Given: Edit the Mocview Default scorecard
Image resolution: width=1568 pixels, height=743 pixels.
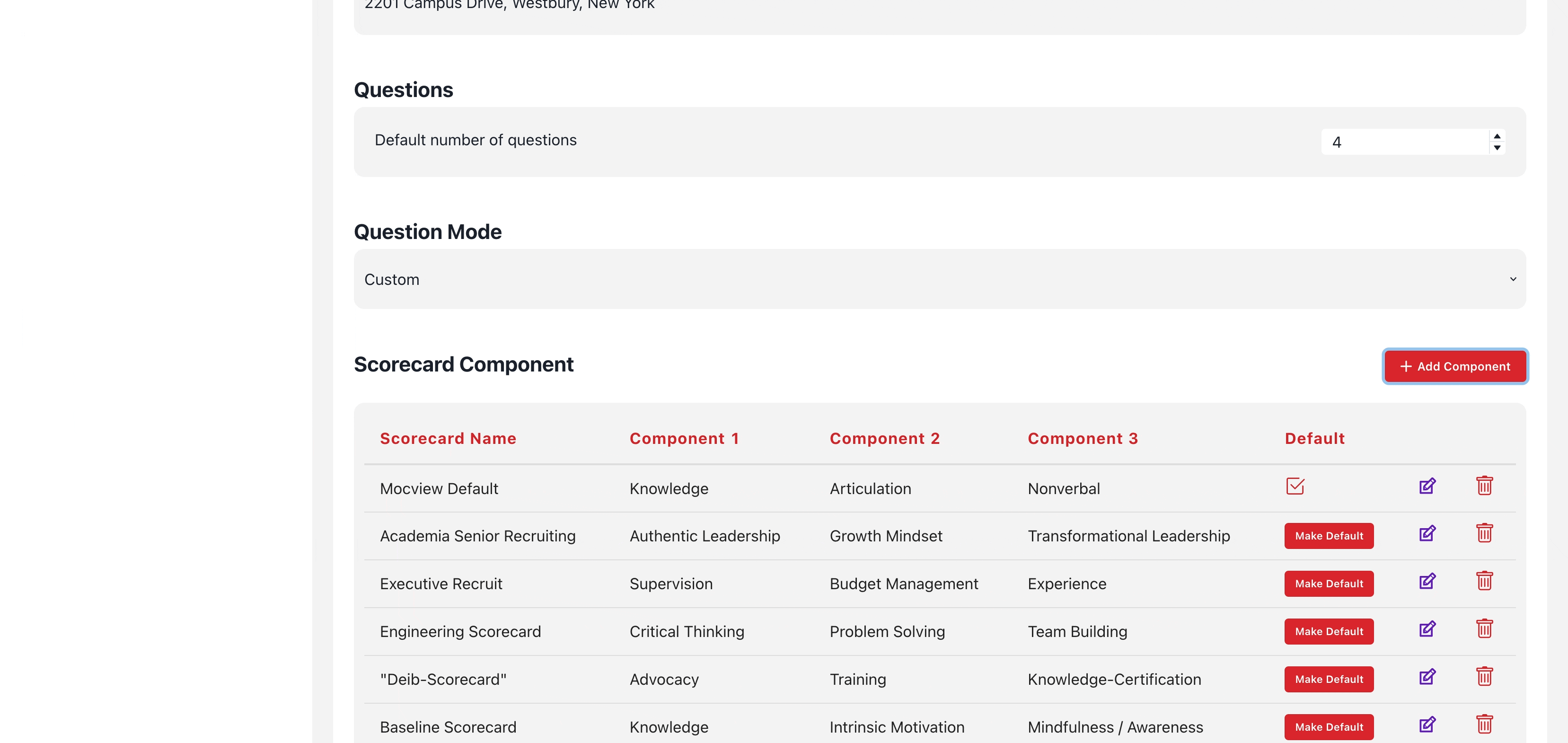Looking at the screenshot, I should (1427, 486).
